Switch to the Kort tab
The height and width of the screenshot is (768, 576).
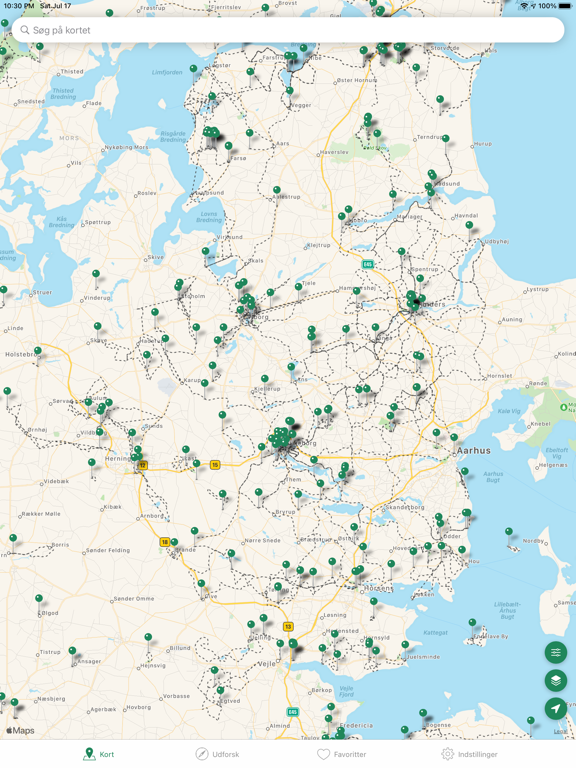click(x=98, y=754)
